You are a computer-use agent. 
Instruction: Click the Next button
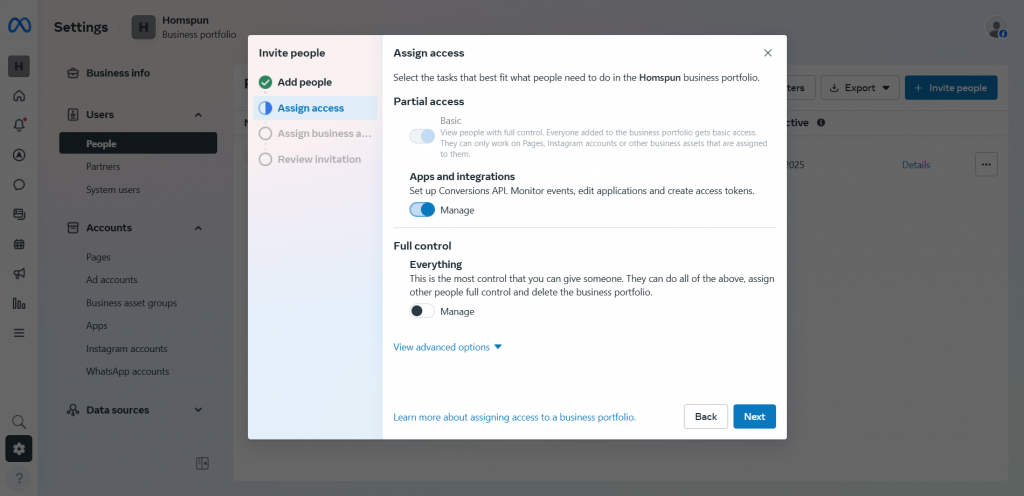[754, 416]
